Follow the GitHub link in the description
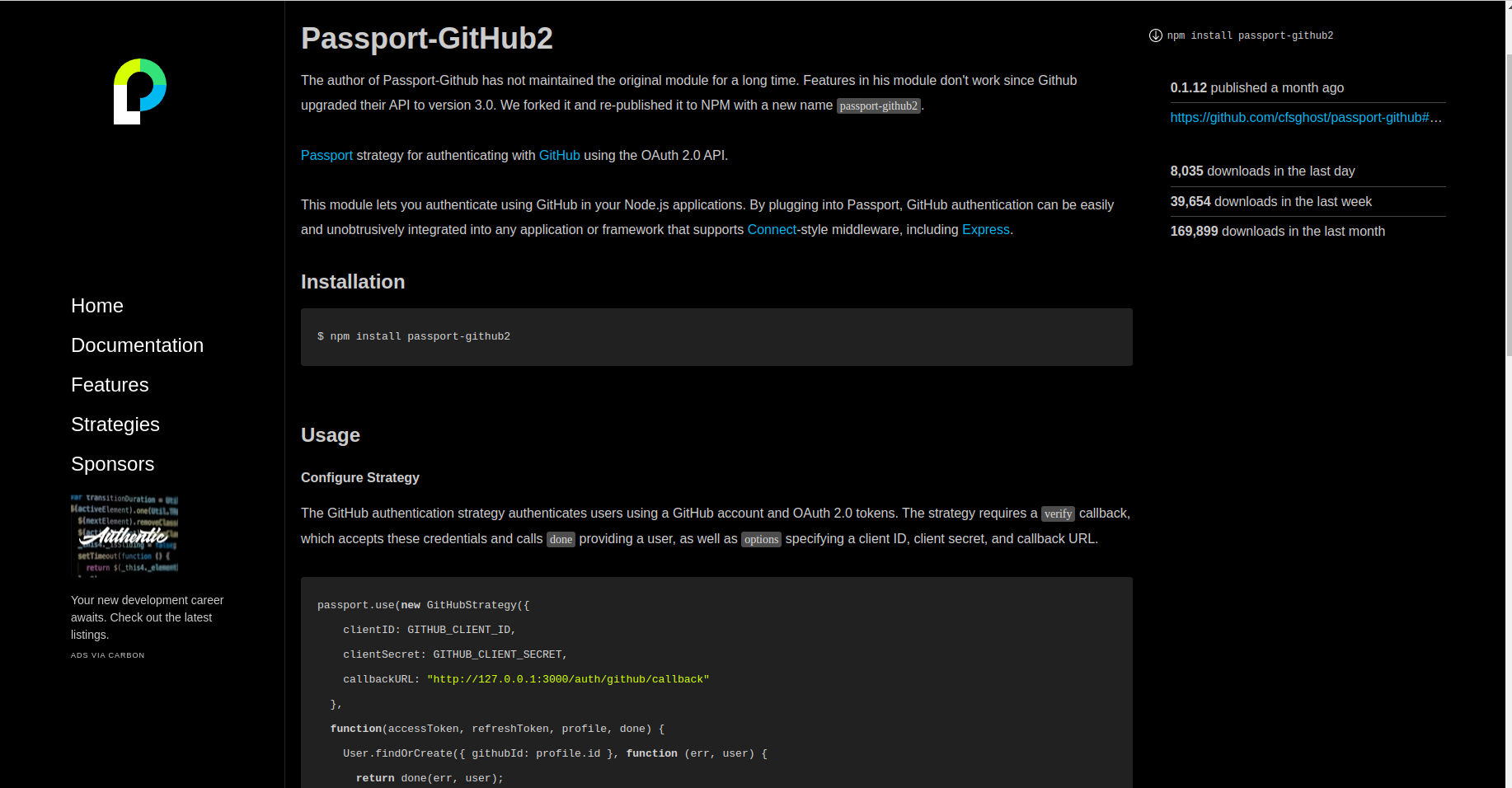Image resolution: width=1512 pixels, height=788 pixels. pos(560,155)
